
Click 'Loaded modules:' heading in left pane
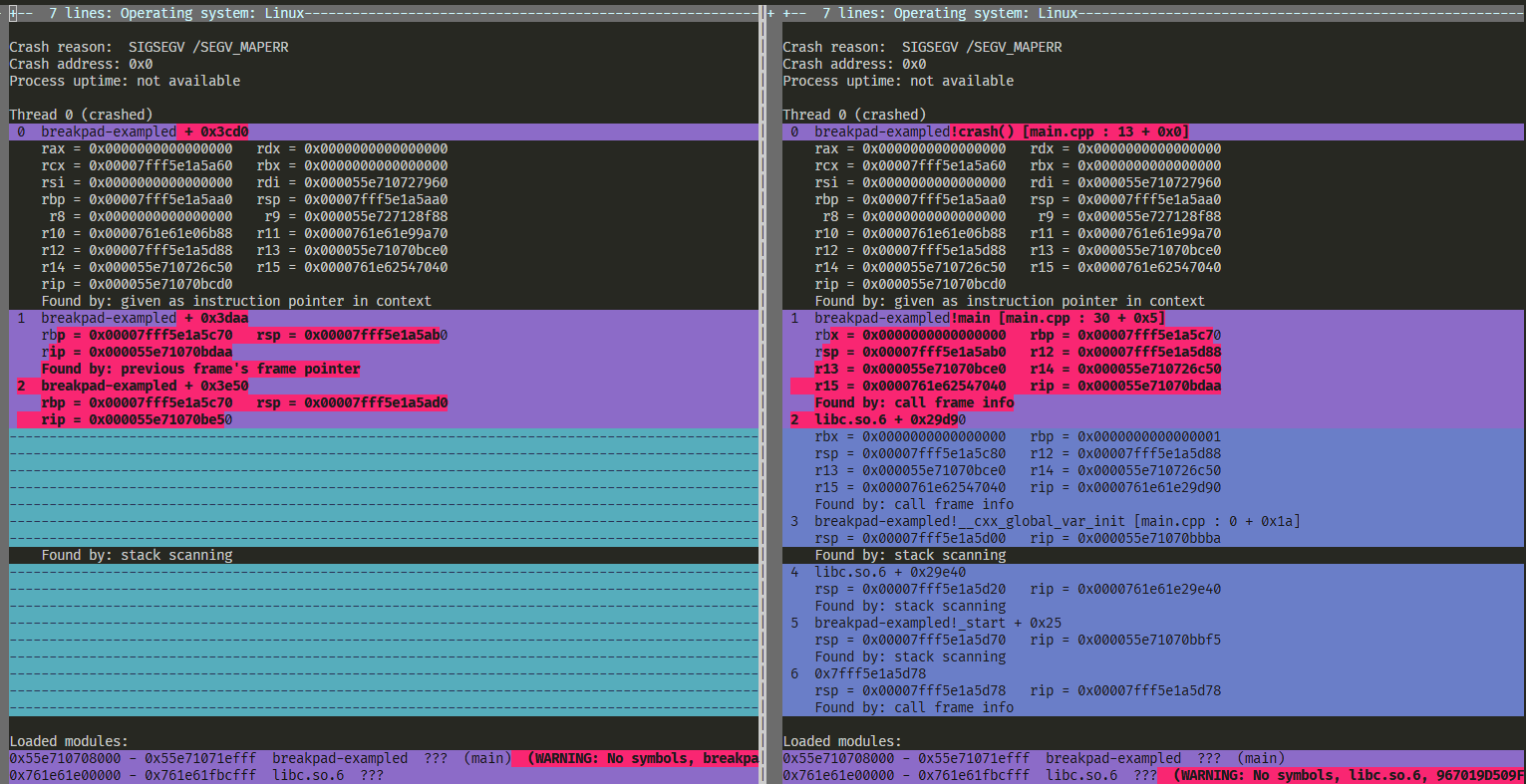pos(69,741)
